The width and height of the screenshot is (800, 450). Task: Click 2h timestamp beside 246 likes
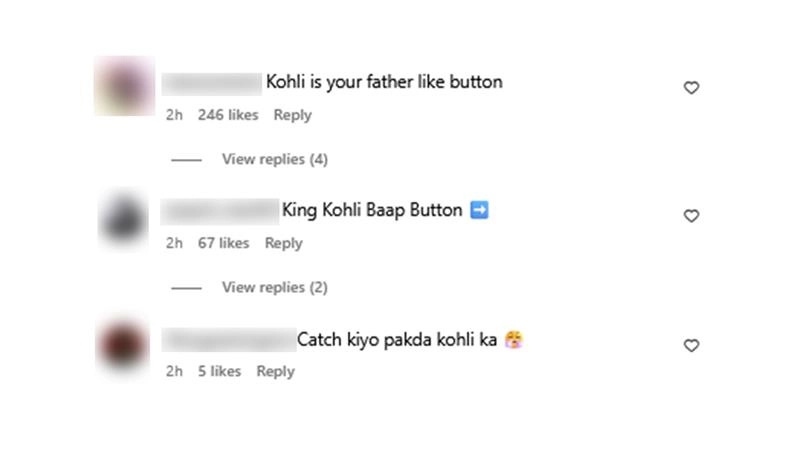coord(175,115)
